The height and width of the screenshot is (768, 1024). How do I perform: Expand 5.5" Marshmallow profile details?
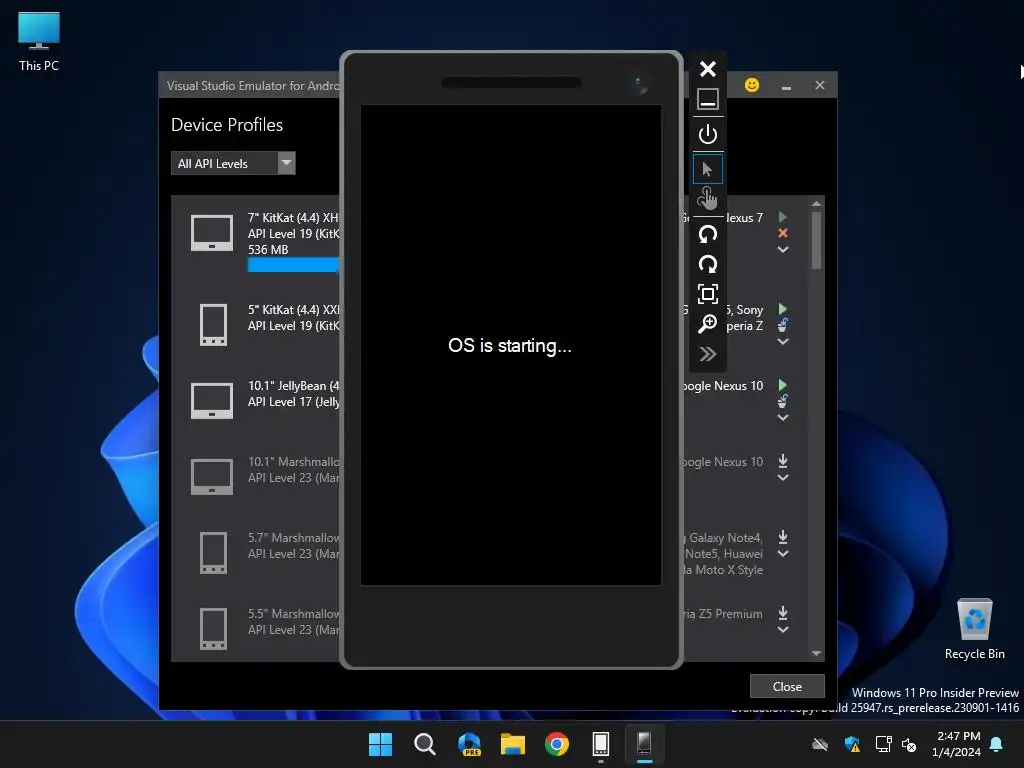pos(782,630)
